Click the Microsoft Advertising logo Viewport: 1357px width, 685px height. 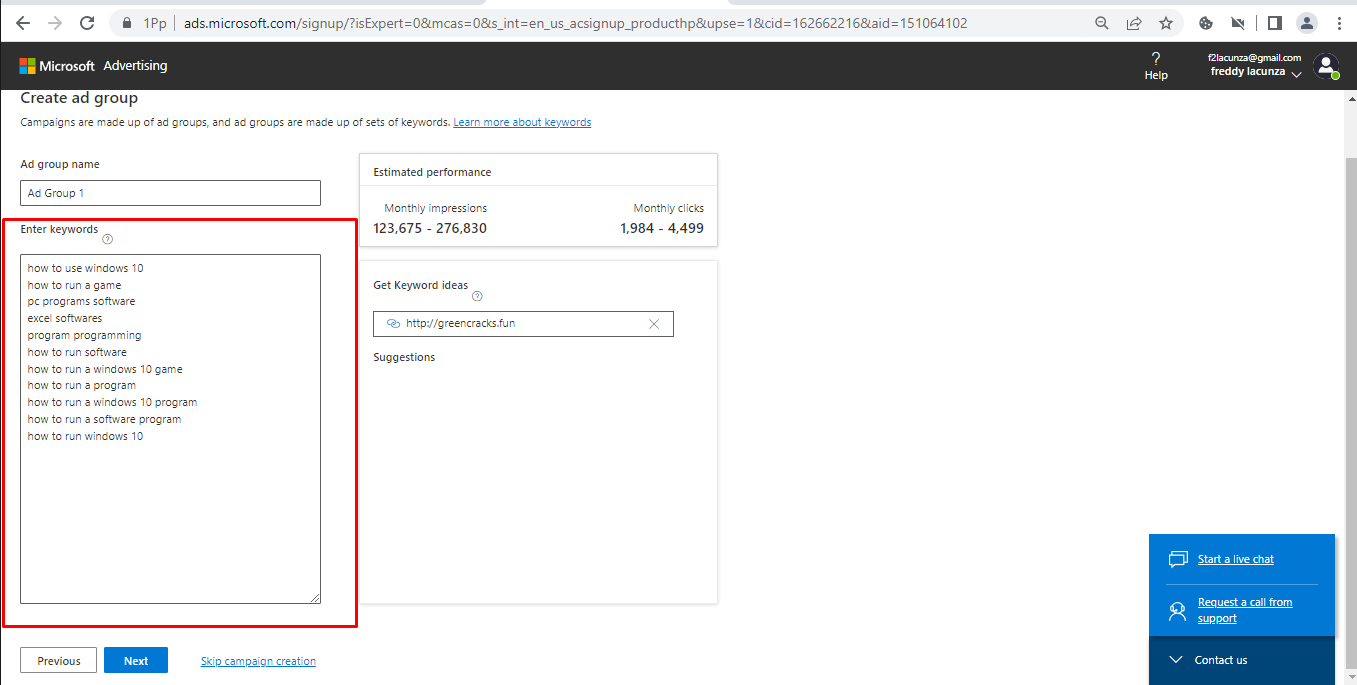pyautogui.click(x=93, y=66)
